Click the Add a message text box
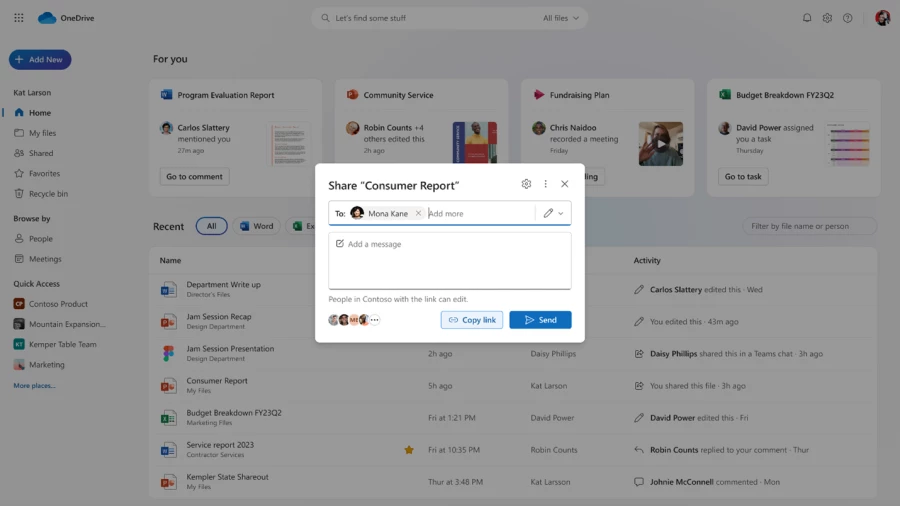The width and height of the screenshot is (900, 506). (450, 260)
